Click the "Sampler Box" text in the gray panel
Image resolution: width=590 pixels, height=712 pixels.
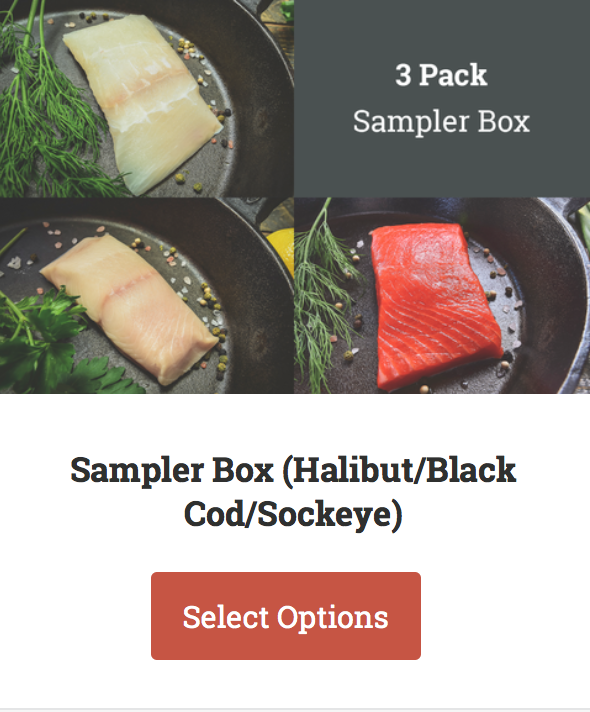tap(441, 121)
